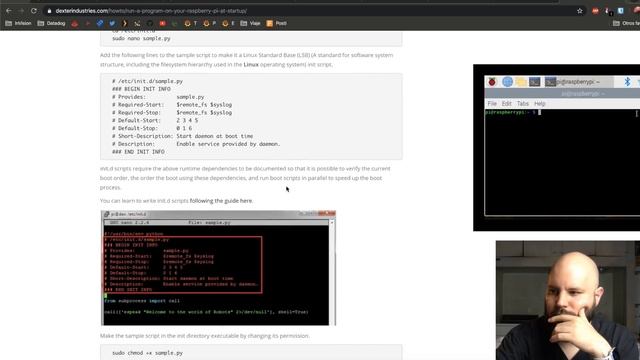
Task: Open the red ABP extension icon
Action: pyautogui.click(x=595, y=11)
